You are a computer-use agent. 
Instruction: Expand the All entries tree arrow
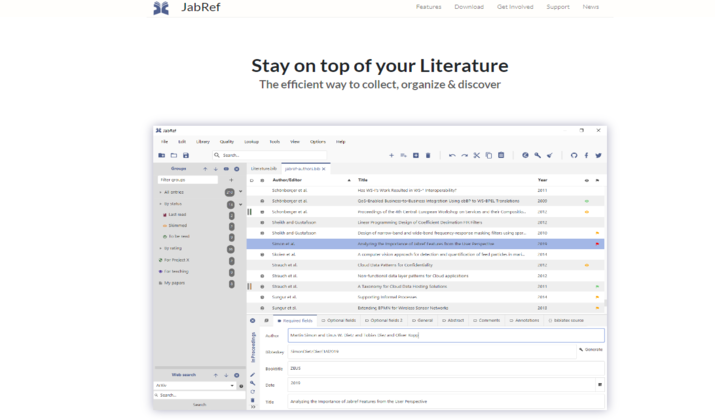click(x=161, y=192)
